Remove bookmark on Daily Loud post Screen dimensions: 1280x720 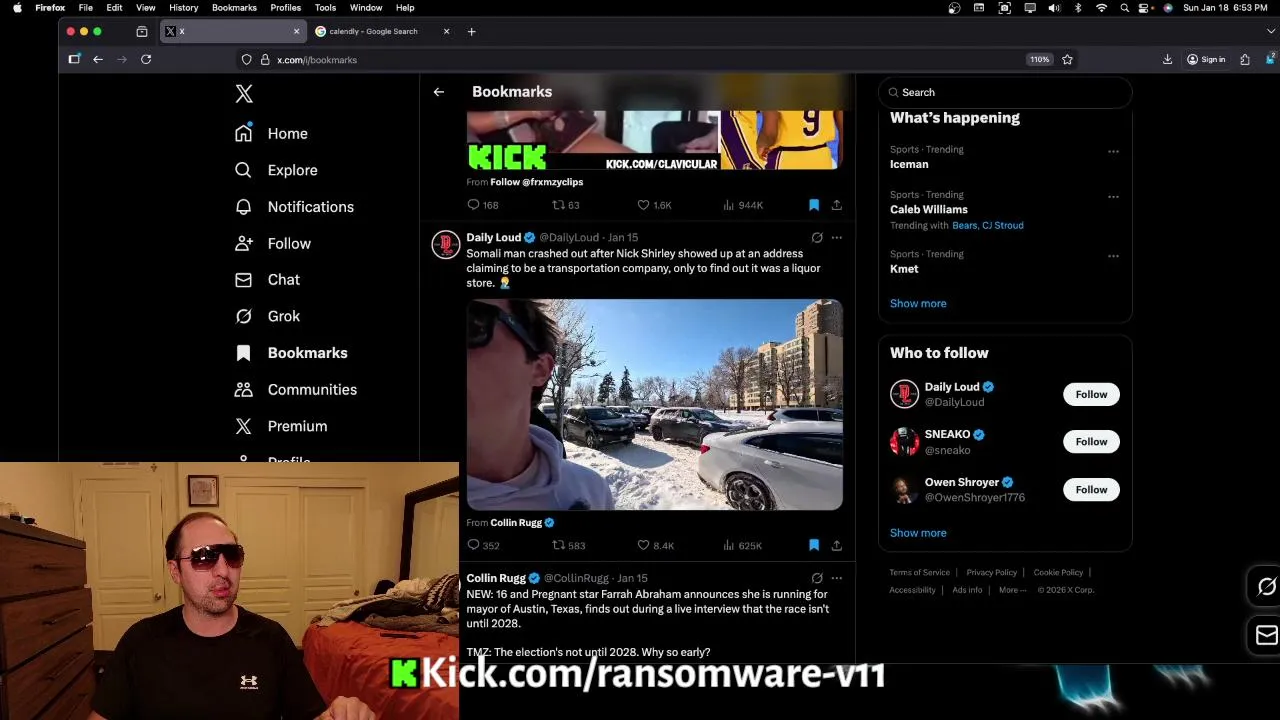point(814,545)
